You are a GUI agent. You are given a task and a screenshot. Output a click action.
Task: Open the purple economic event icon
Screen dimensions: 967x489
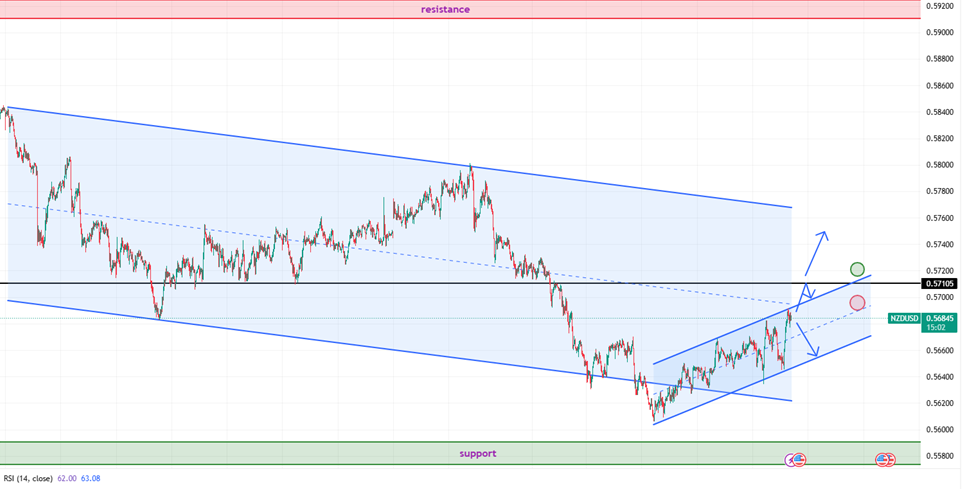tap(791, 460)
